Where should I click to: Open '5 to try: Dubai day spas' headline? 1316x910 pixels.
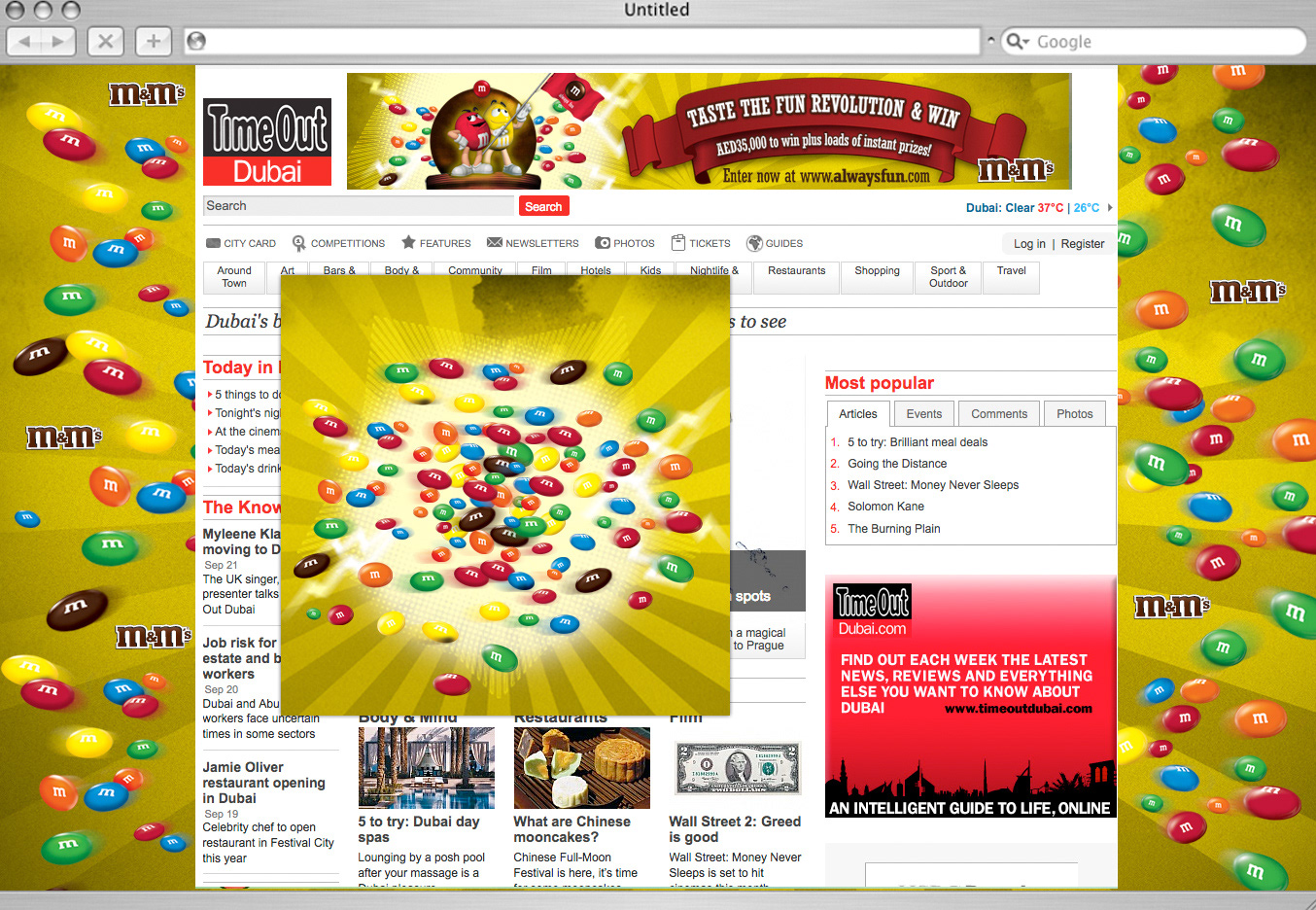(419, 829)
